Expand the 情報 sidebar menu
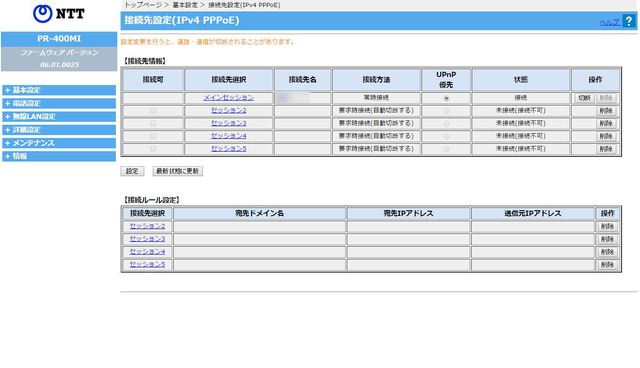Screen dimensions: 640x368 (x=59, y=156)
